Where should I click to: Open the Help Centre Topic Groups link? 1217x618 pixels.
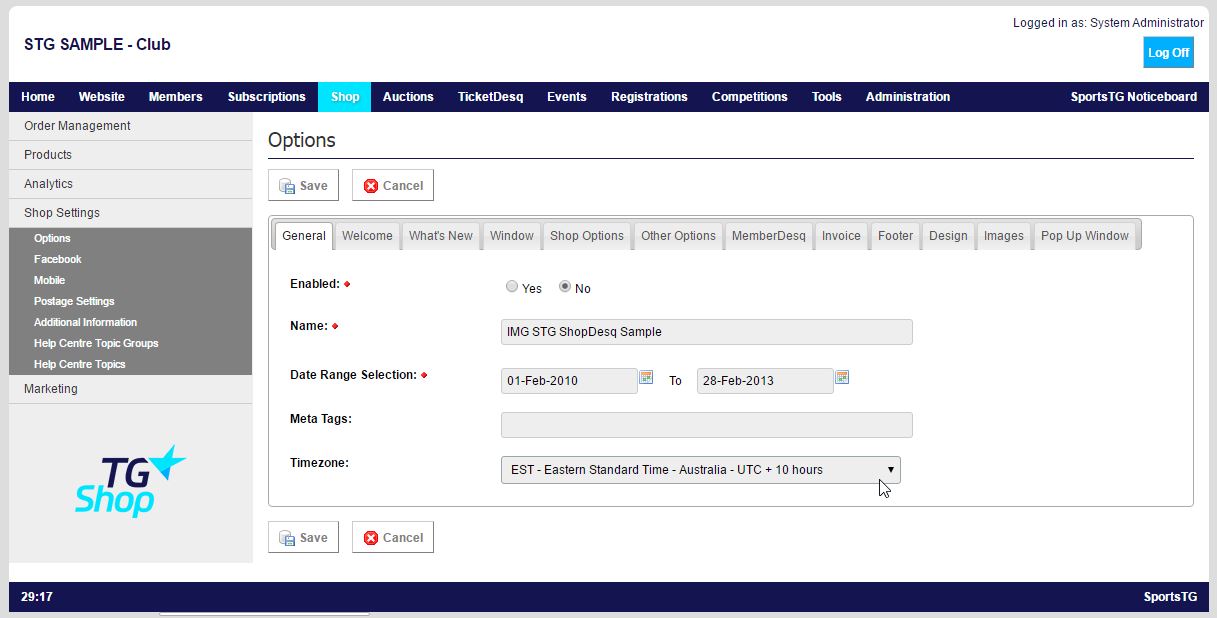point(96,343)
